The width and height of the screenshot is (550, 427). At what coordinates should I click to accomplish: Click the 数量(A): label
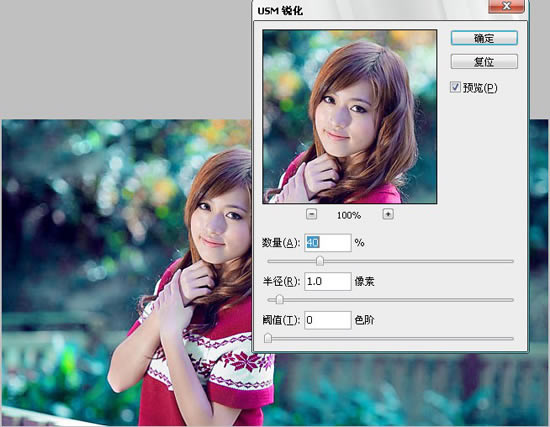pos(281,243)
